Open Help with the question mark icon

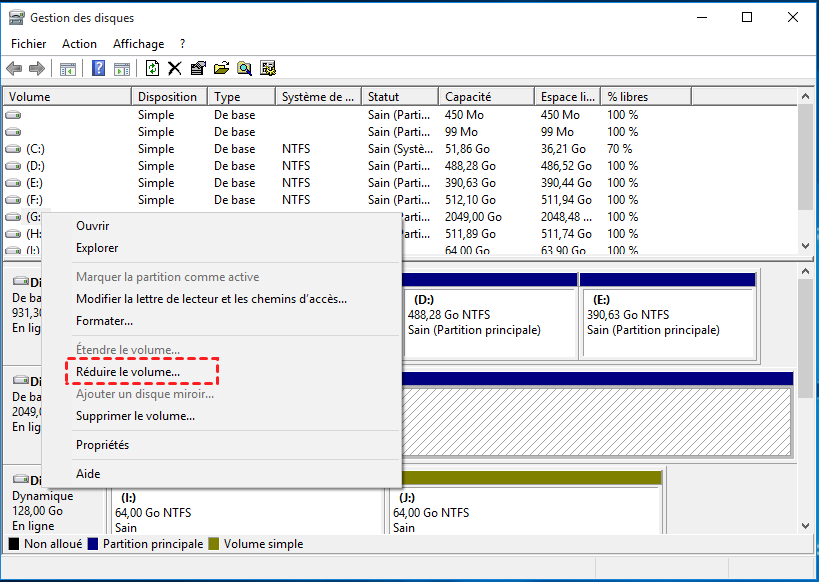[98, 68]
